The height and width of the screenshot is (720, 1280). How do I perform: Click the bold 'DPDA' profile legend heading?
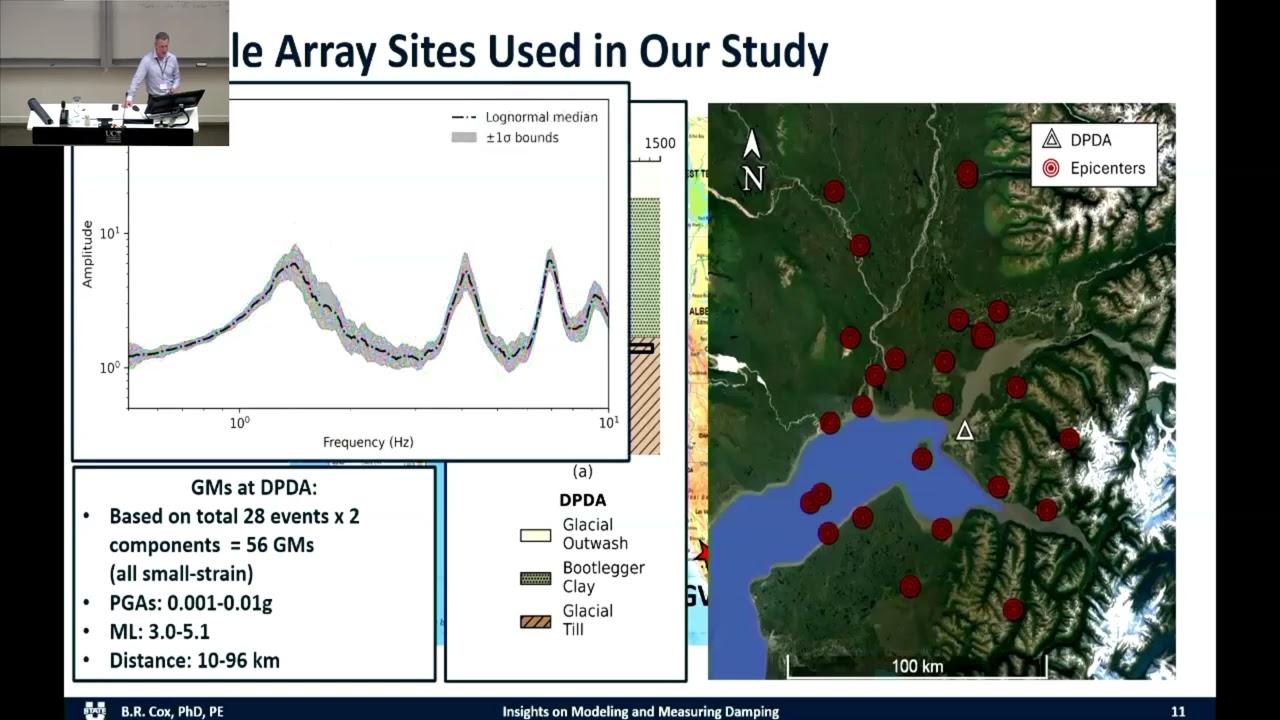582,500
